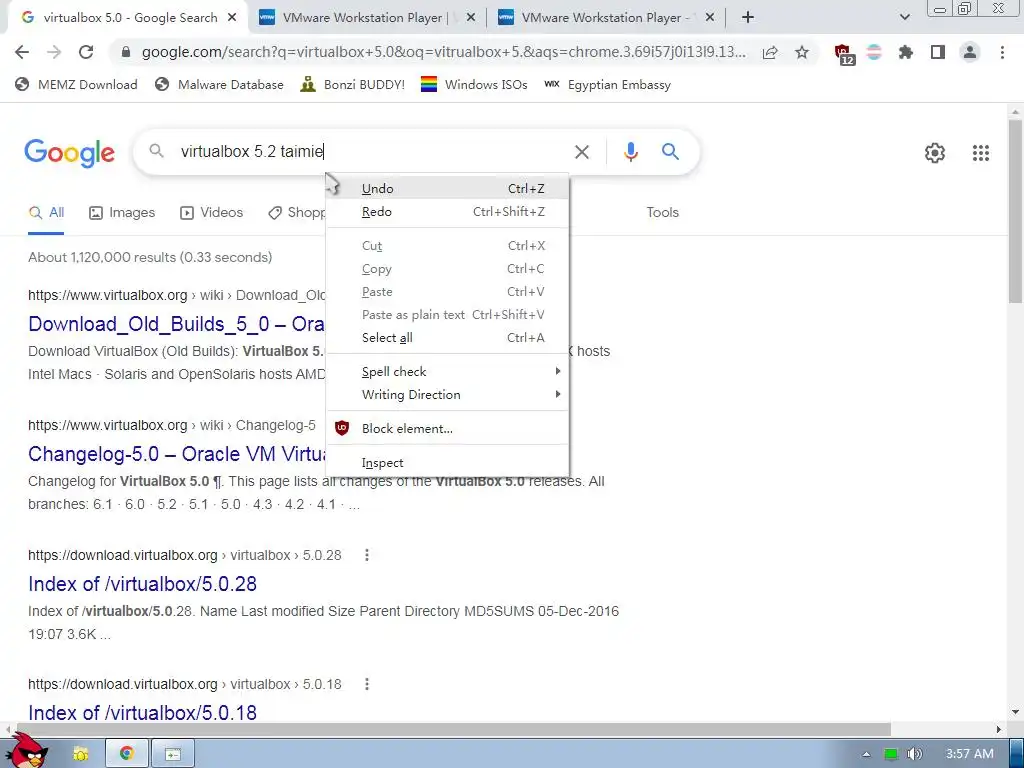Start voice search with the microphone icon

click(630, 152)
